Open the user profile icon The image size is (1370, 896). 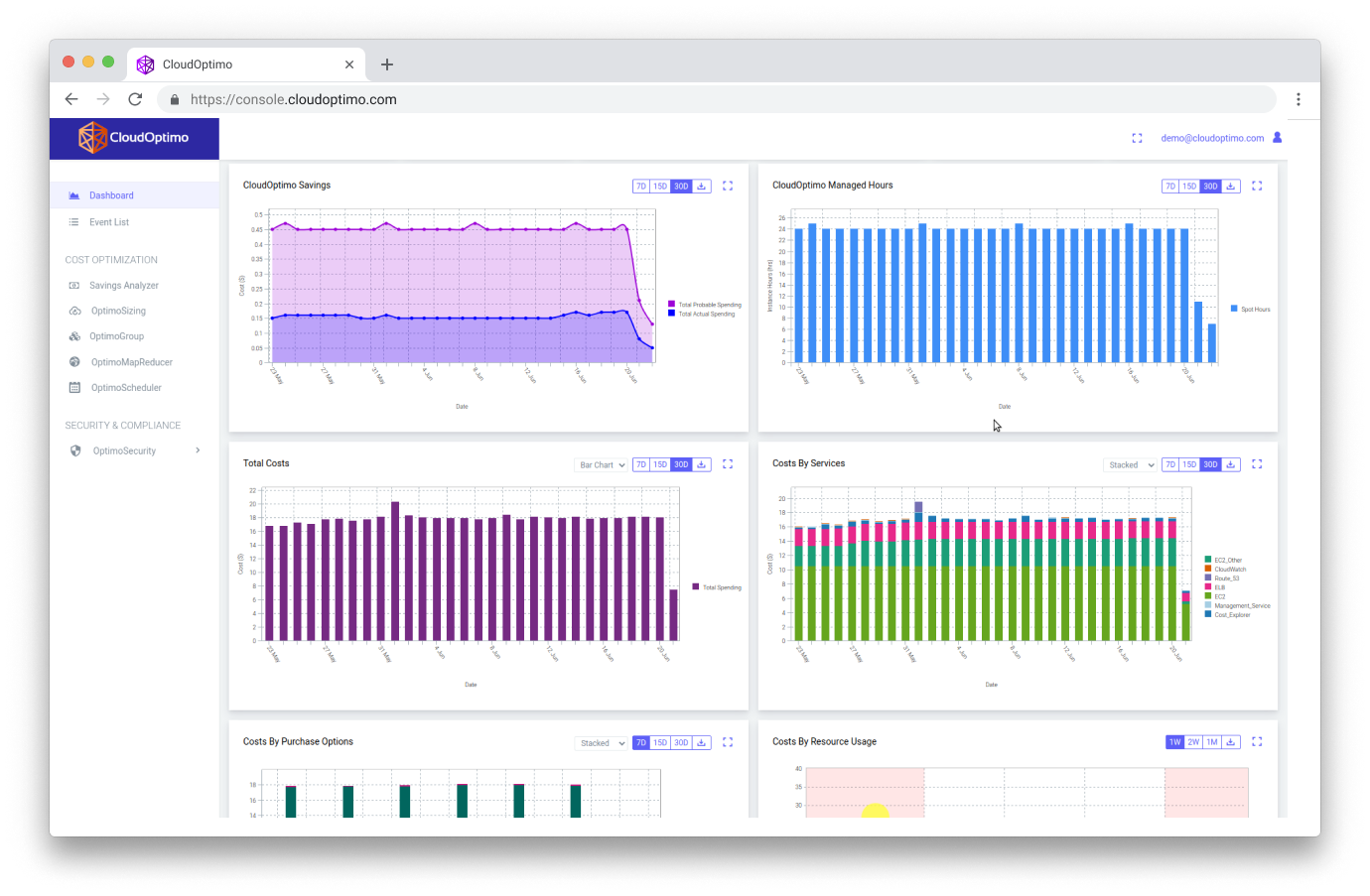pyautogui.click(x=1278, y=138)
